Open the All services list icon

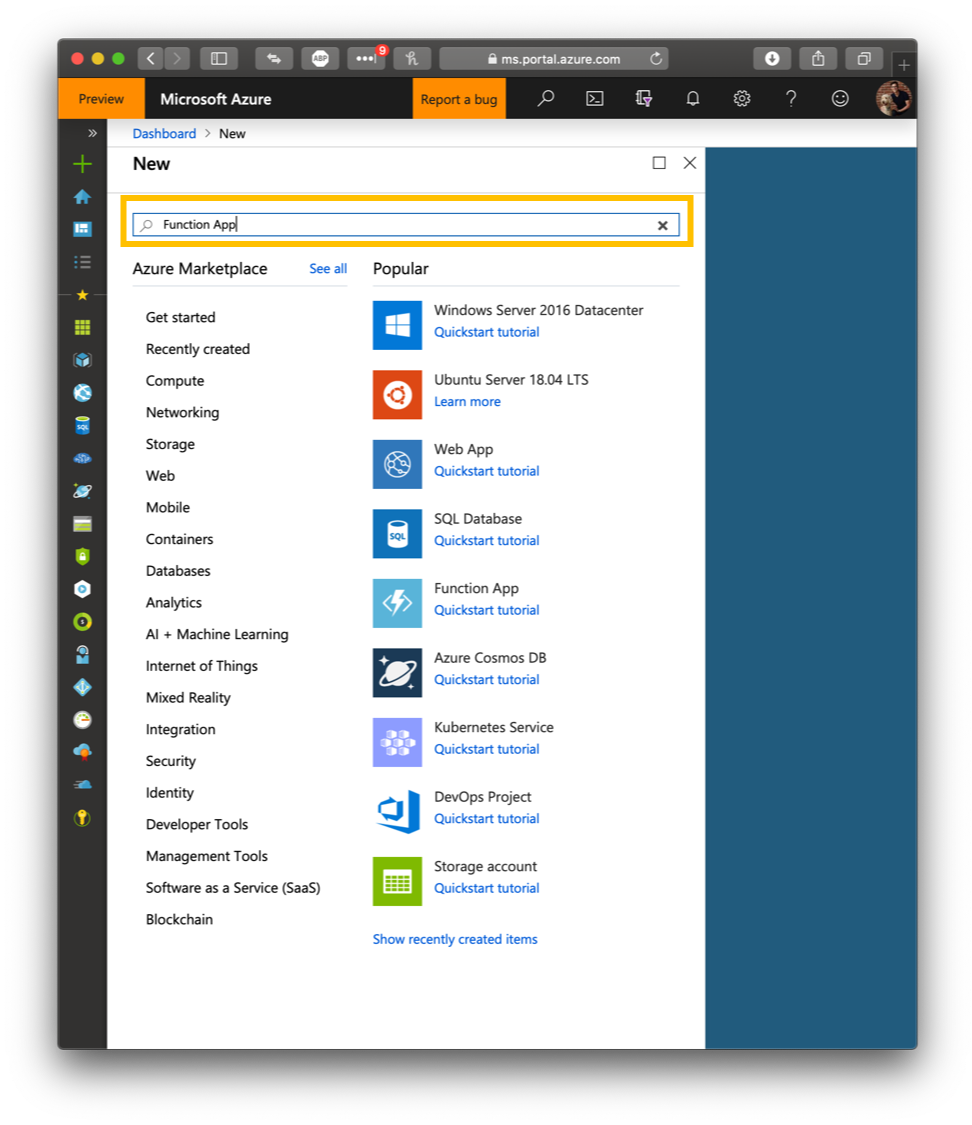[82, 262]
